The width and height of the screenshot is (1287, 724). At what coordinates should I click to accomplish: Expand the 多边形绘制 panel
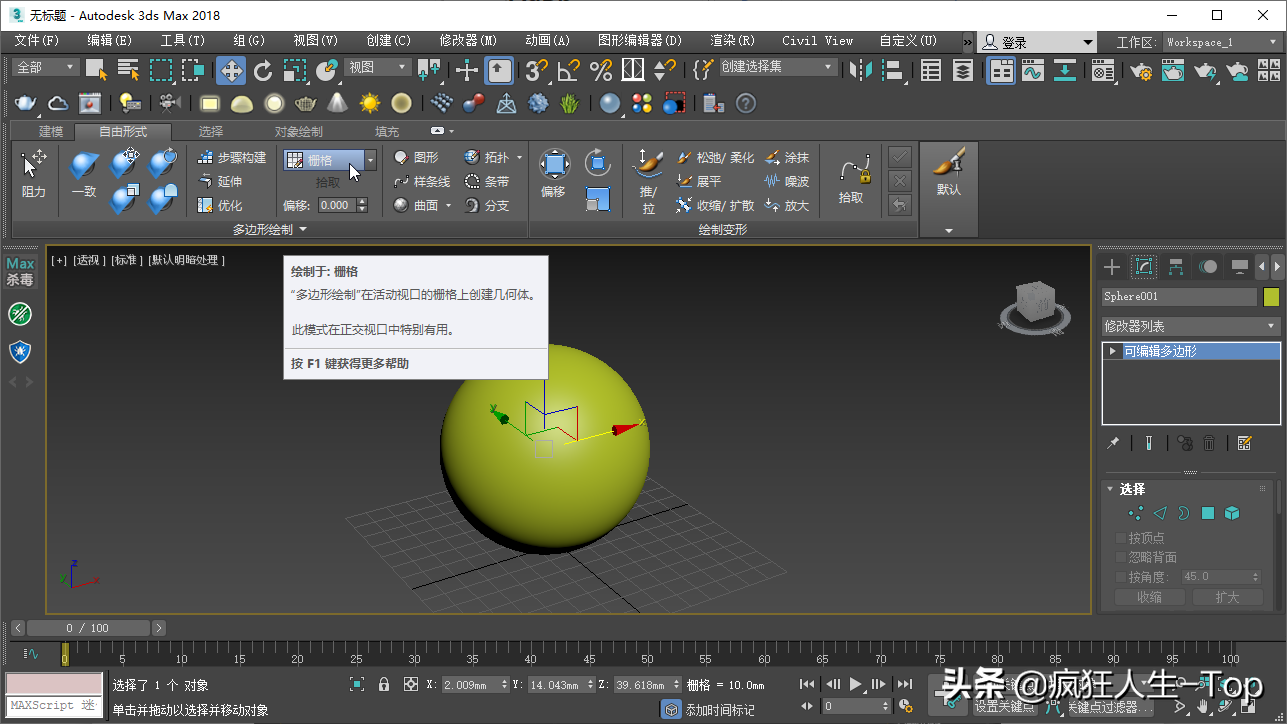(x=270, y=230)
